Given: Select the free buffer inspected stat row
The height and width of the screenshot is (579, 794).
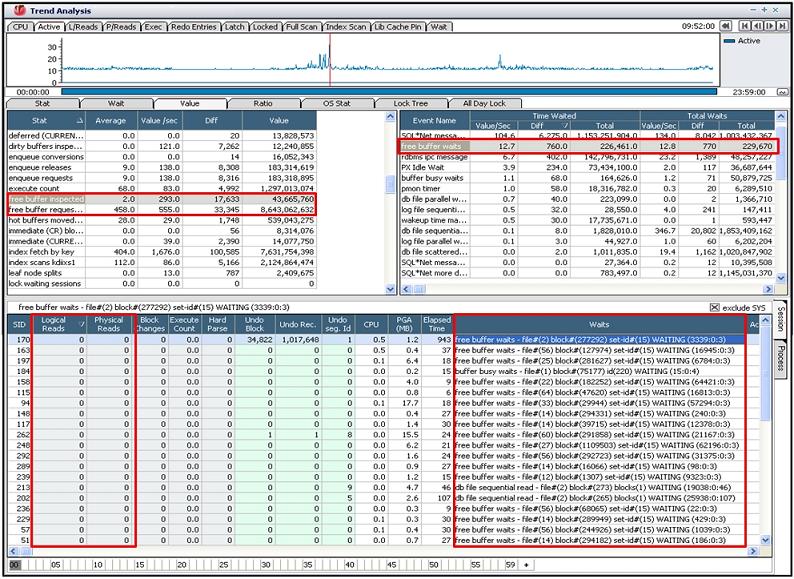Looking at the screenshot, I should tap(162, 199).
